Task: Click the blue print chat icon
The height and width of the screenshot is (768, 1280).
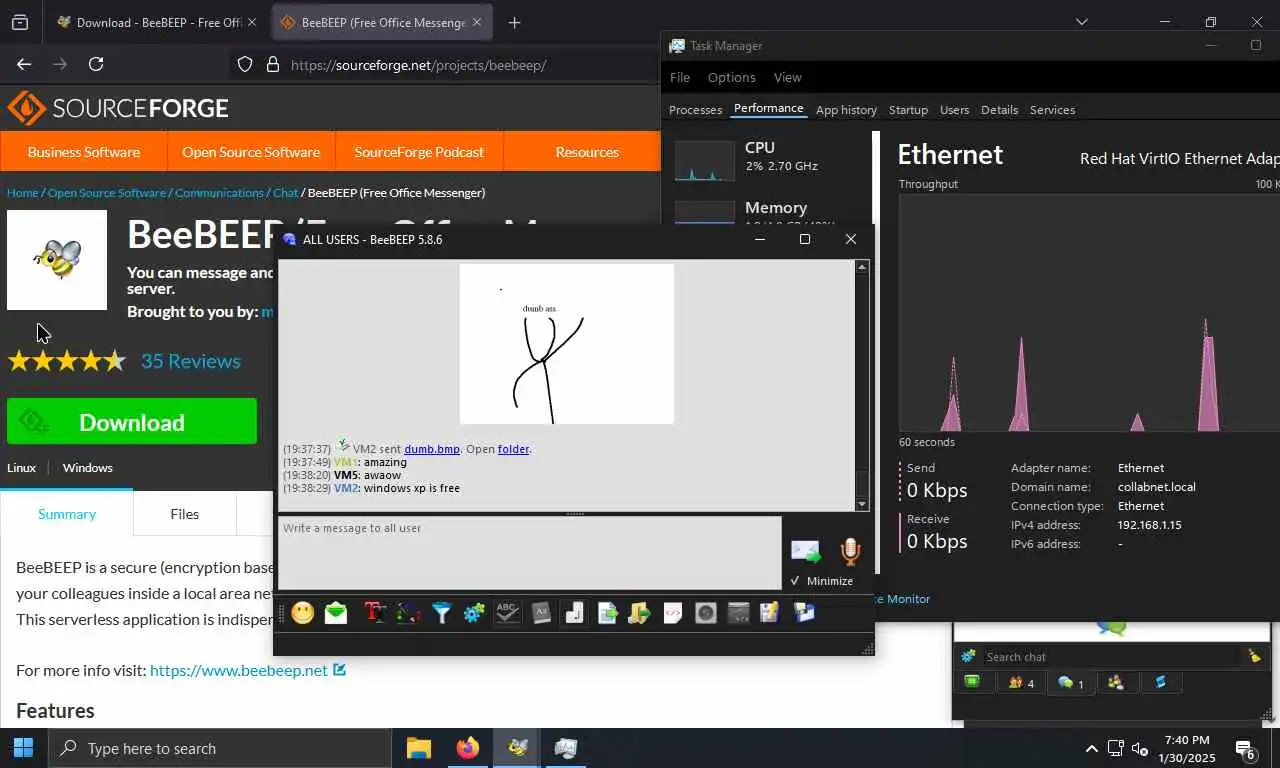Action: coord(804,613)
